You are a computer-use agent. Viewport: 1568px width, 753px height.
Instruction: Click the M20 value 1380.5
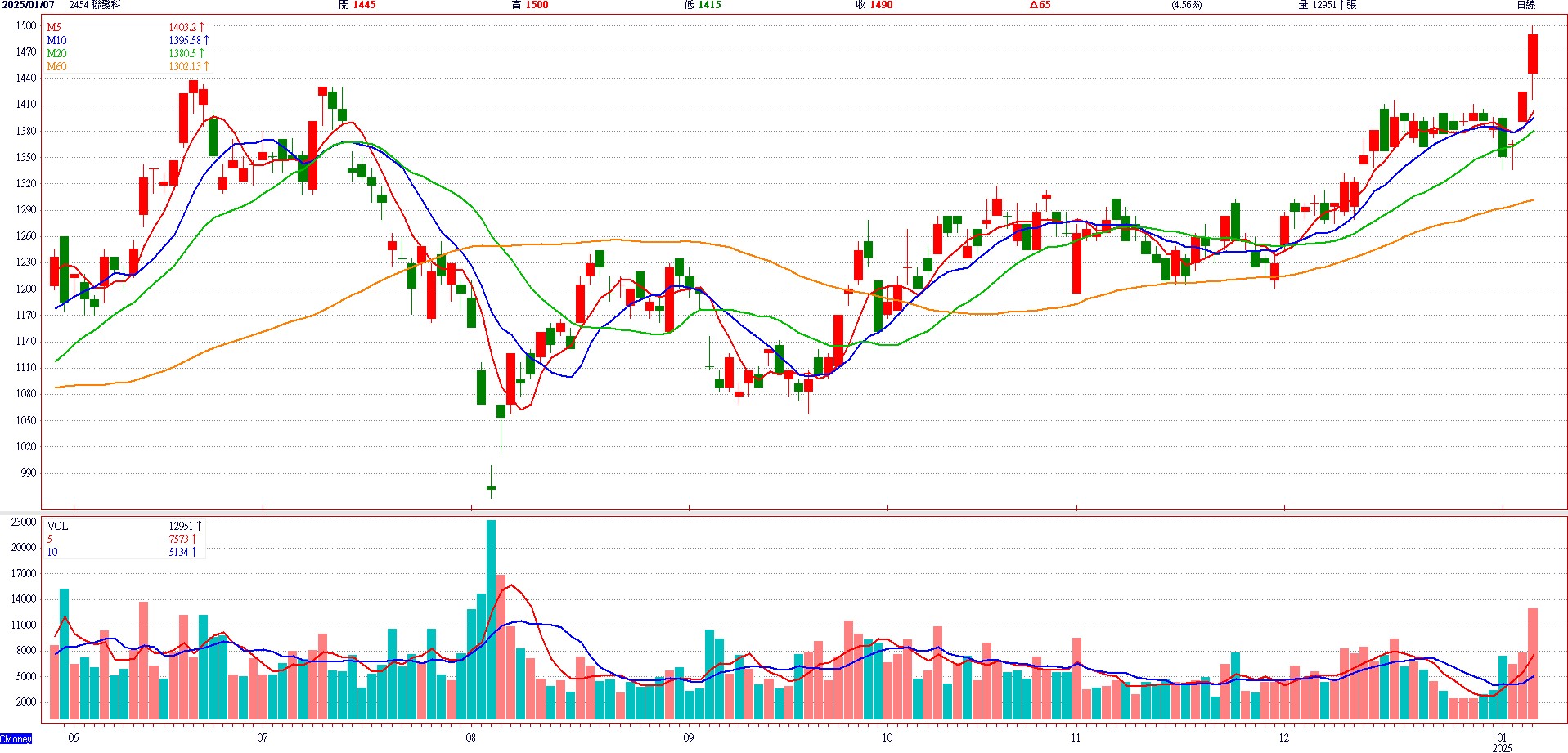182,53
